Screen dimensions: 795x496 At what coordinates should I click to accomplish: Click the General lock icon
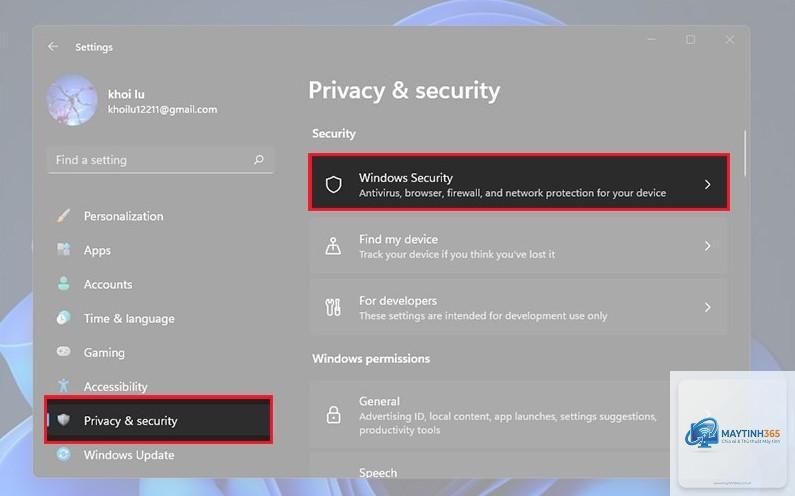click(x=334, y=414)
